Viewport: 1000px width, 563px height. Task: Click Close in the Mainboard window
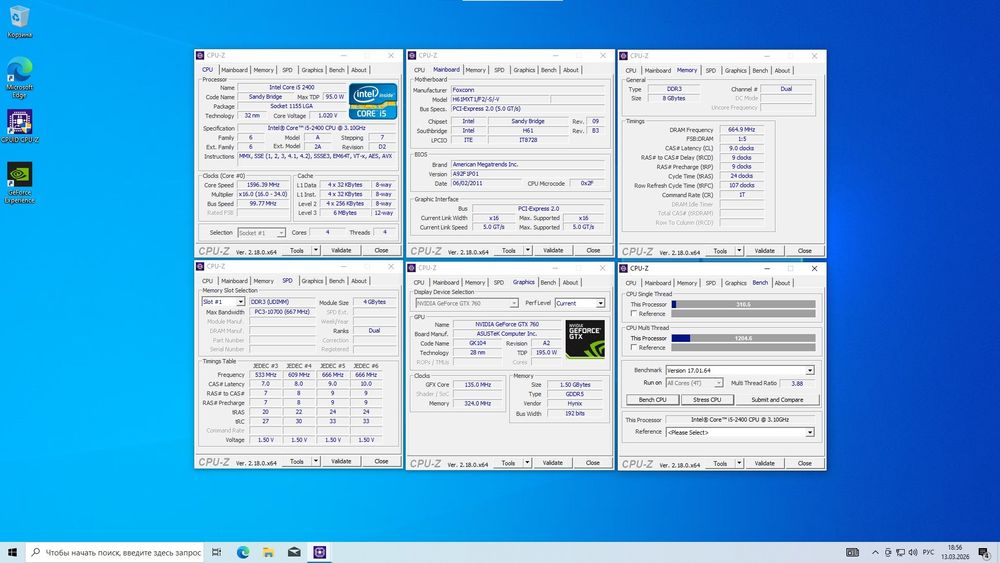pos(593,251)
